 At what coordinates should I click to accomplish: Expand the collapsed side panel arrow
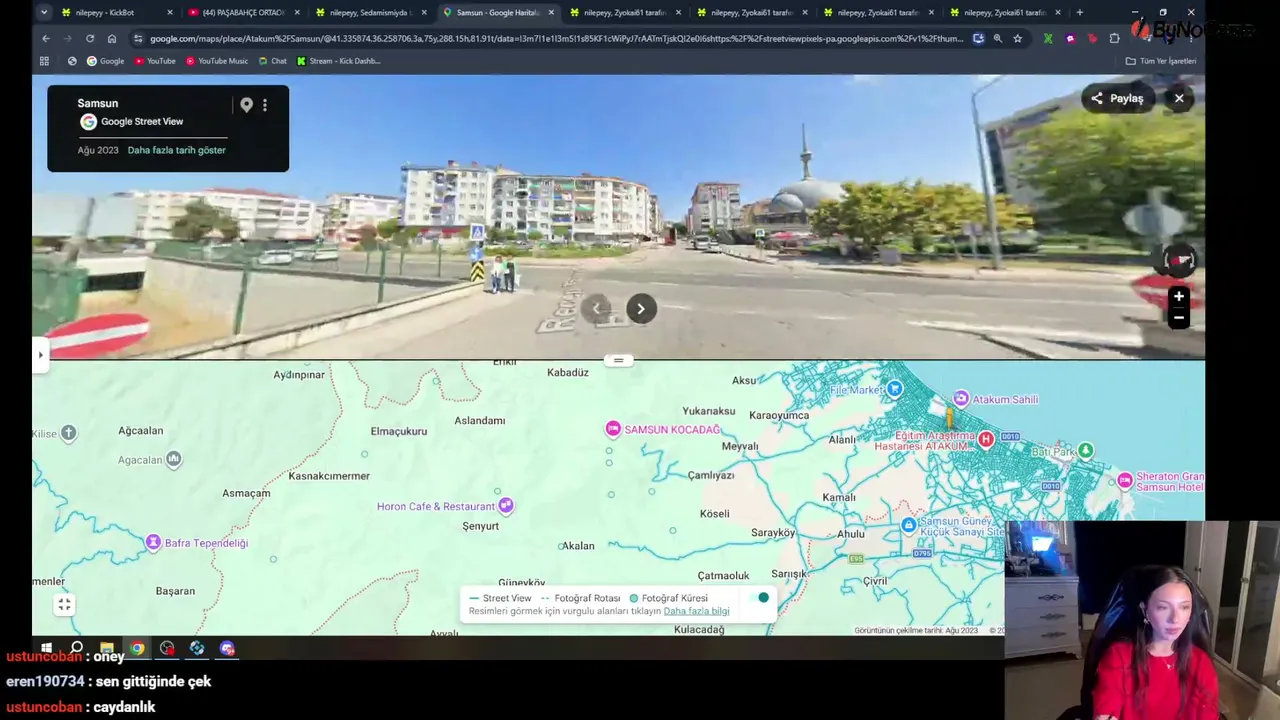coord(40,355)
